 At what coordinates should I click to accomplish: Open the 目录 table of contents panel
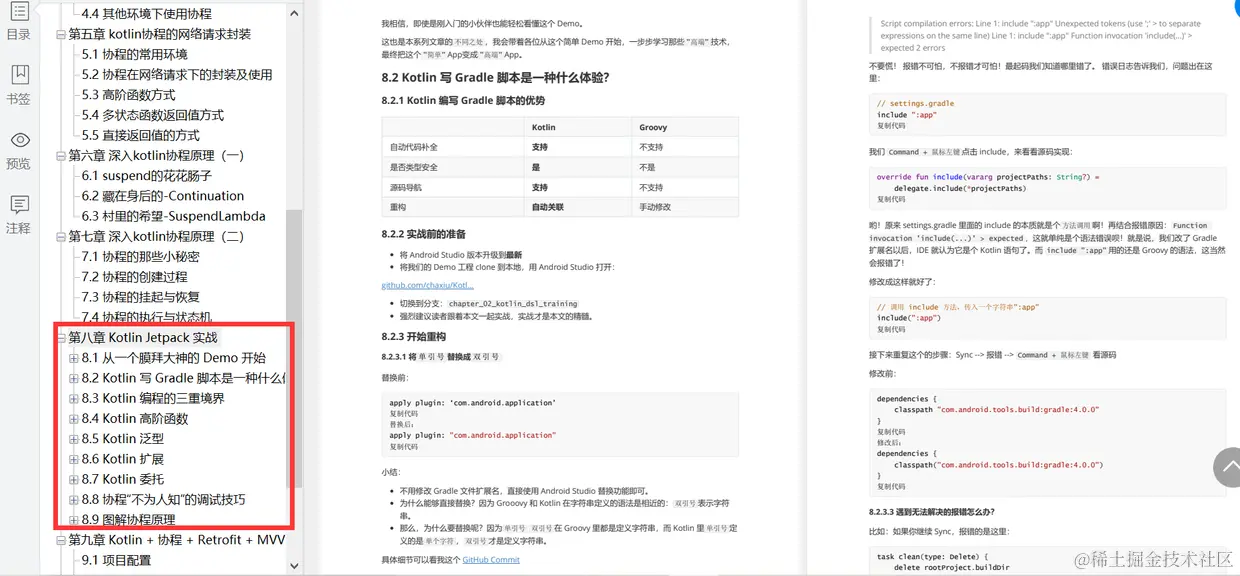click(18, 20)
